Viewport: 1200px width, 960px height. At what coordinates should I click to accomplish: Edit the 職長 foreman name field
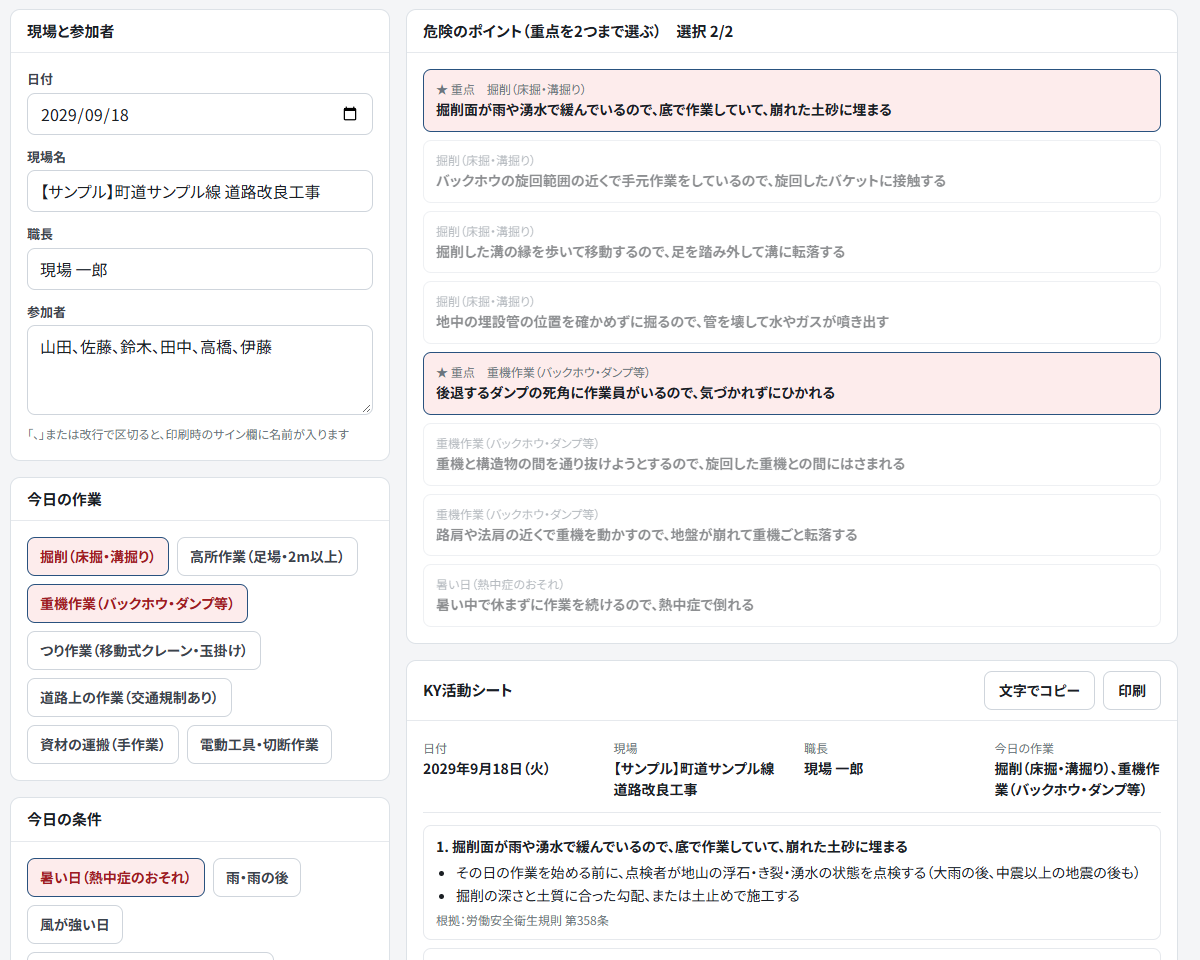pyautogui.click(x=200, y=269)
